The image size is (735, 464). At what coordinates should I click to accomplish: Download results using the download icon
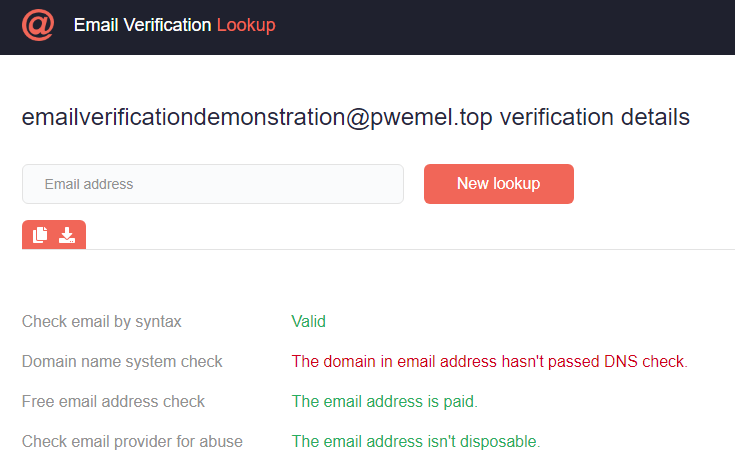67,235
